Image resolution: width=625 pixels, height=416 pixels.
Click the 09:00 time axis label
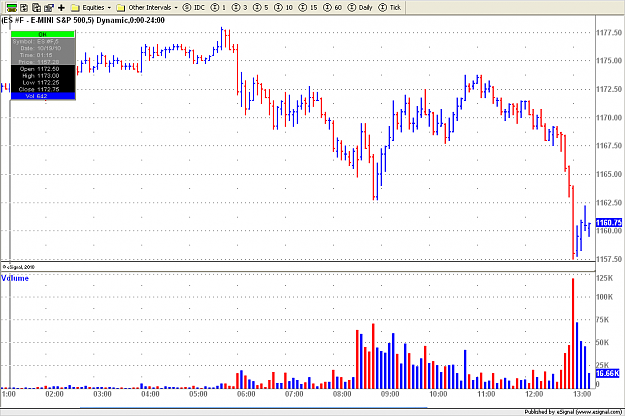coord(390,394)
